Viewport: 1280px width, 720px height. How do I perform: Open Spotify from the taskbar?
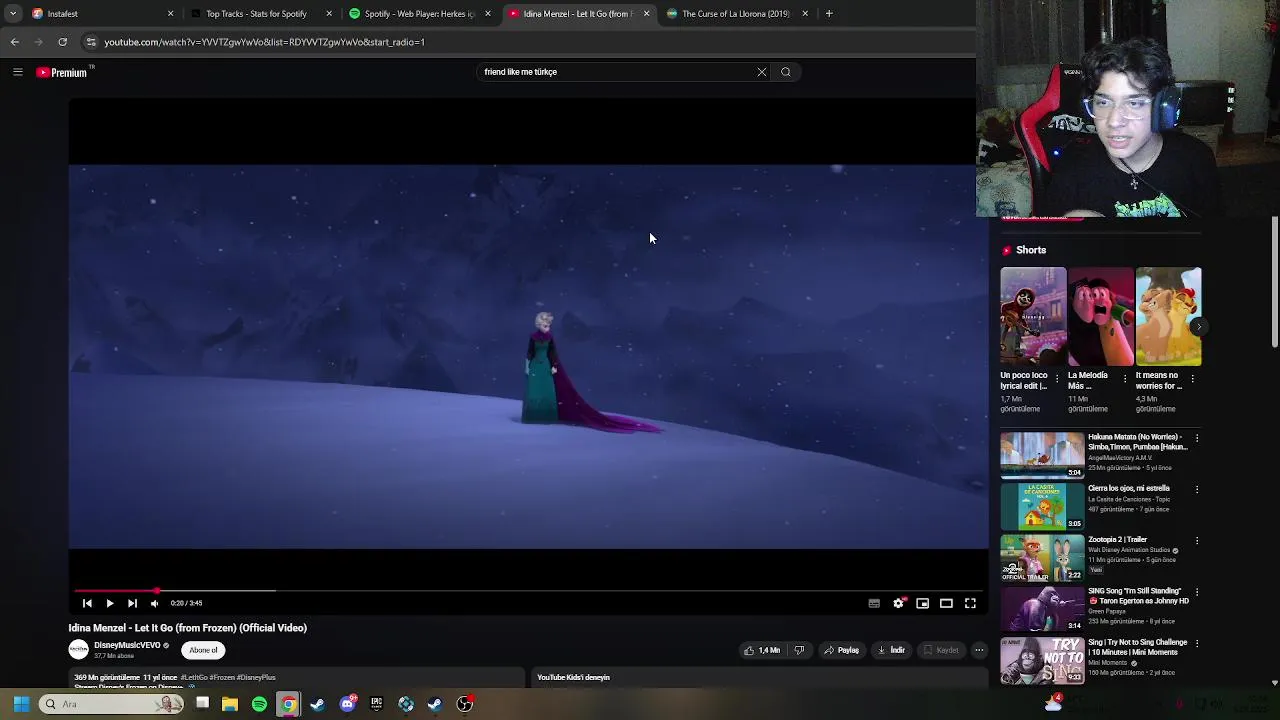(x=259, y=704)
